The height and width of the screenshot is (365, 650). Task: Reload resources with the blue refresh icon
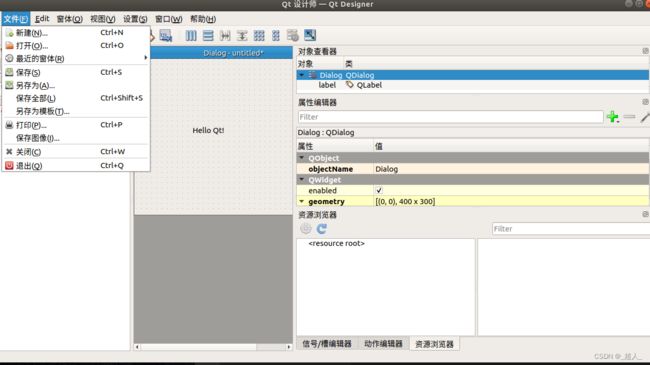click(x=322, y=229)
